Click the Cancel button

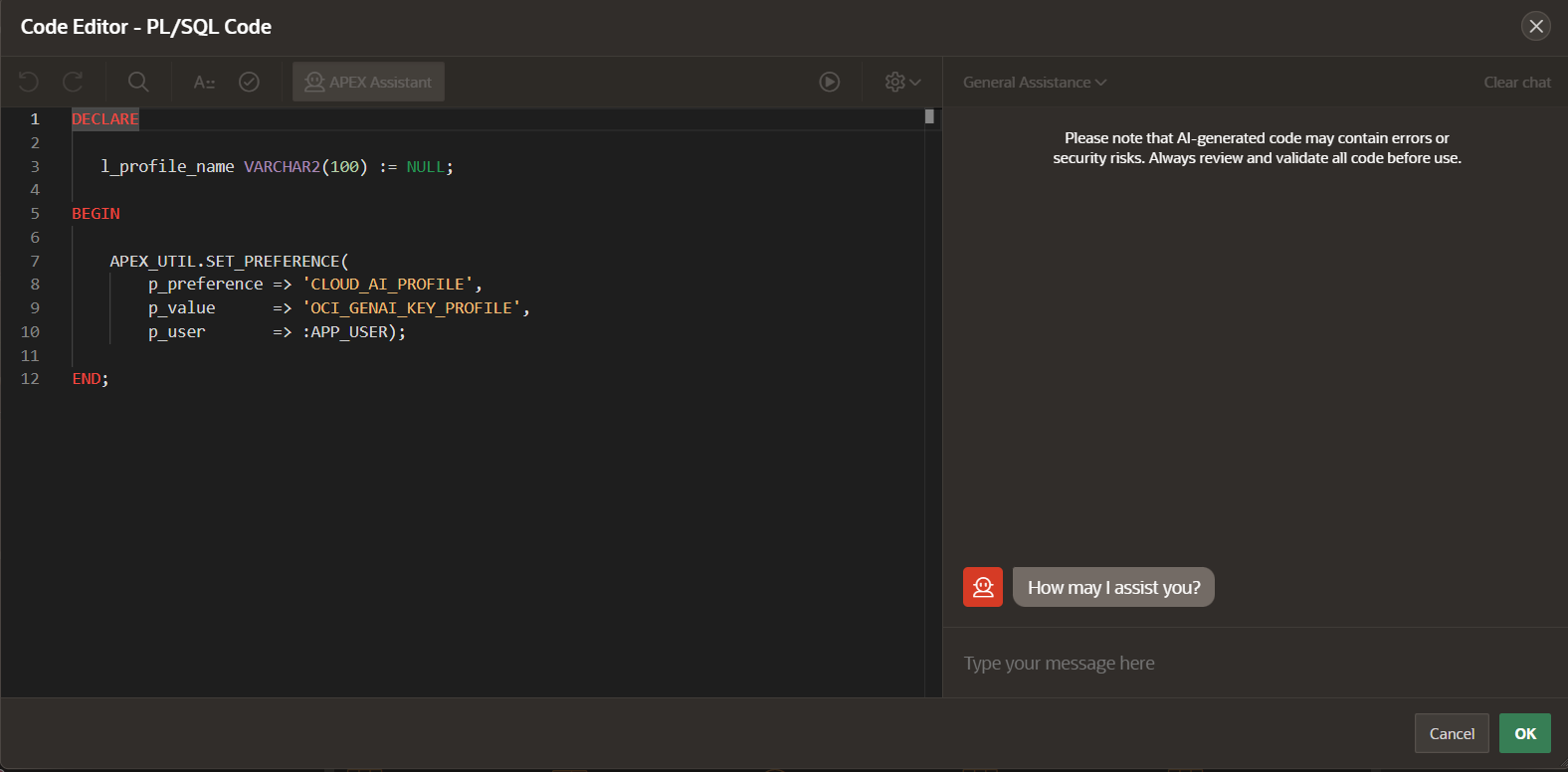tap(1452, 733)
